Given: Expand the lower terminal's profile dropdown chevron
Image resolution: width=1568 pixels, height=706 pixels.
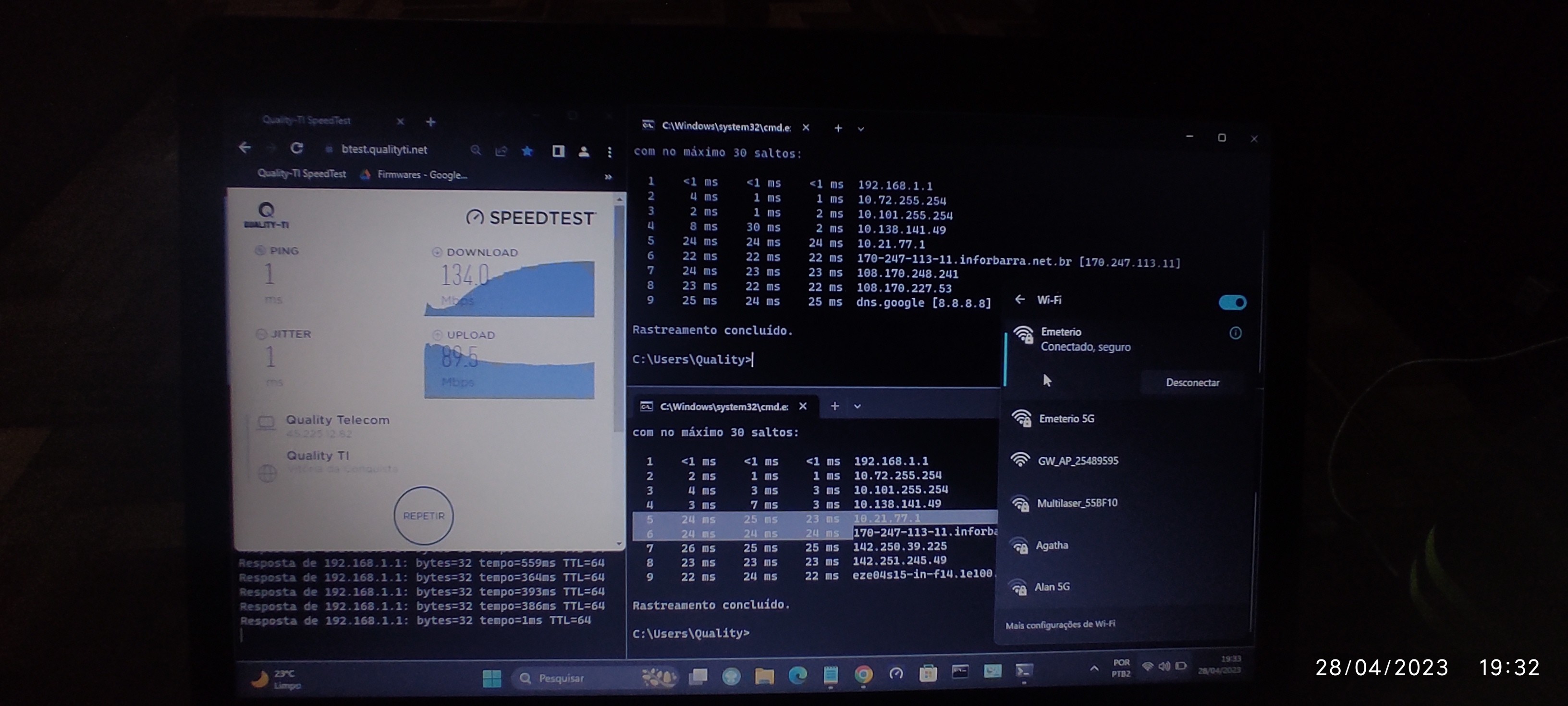Looking at the screenshot, I should 857,407.
